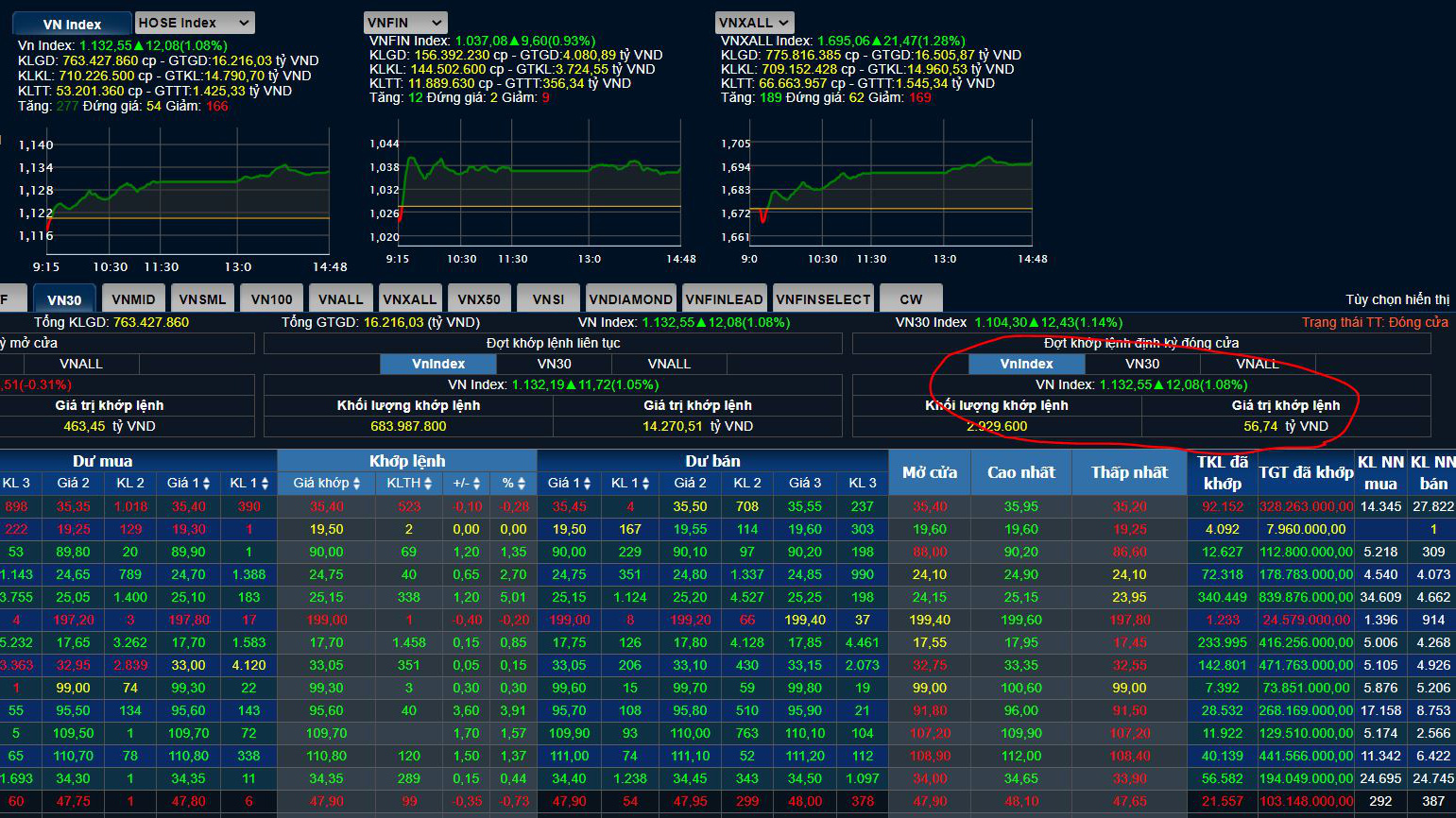Open Tùy chọn hiển thị display options
The width and height of the screenshot is (1456, 818).
pos(1396,299)
